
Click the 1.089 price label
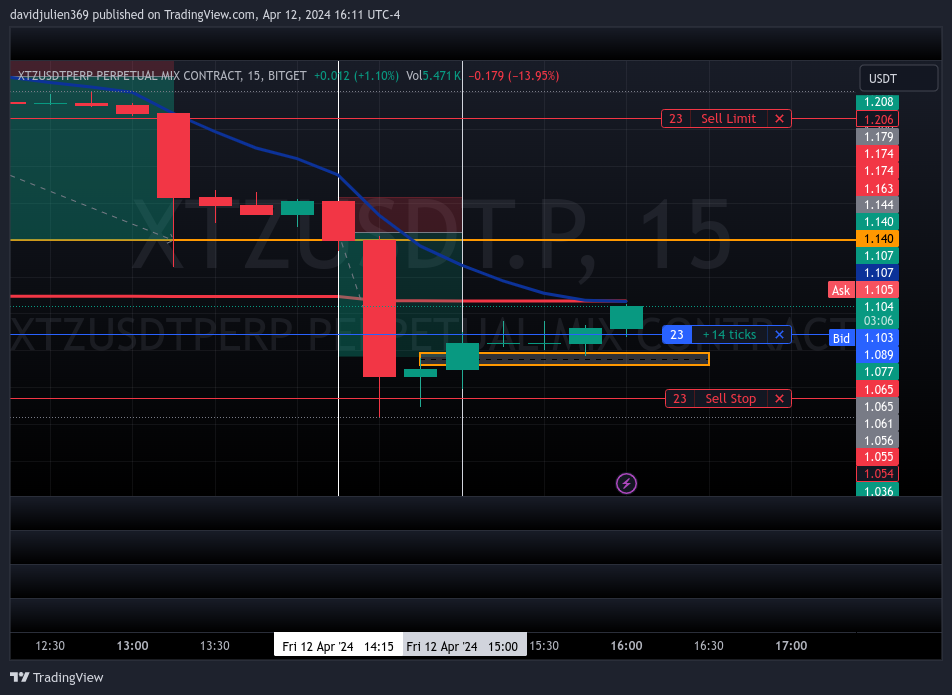[877, 354]
